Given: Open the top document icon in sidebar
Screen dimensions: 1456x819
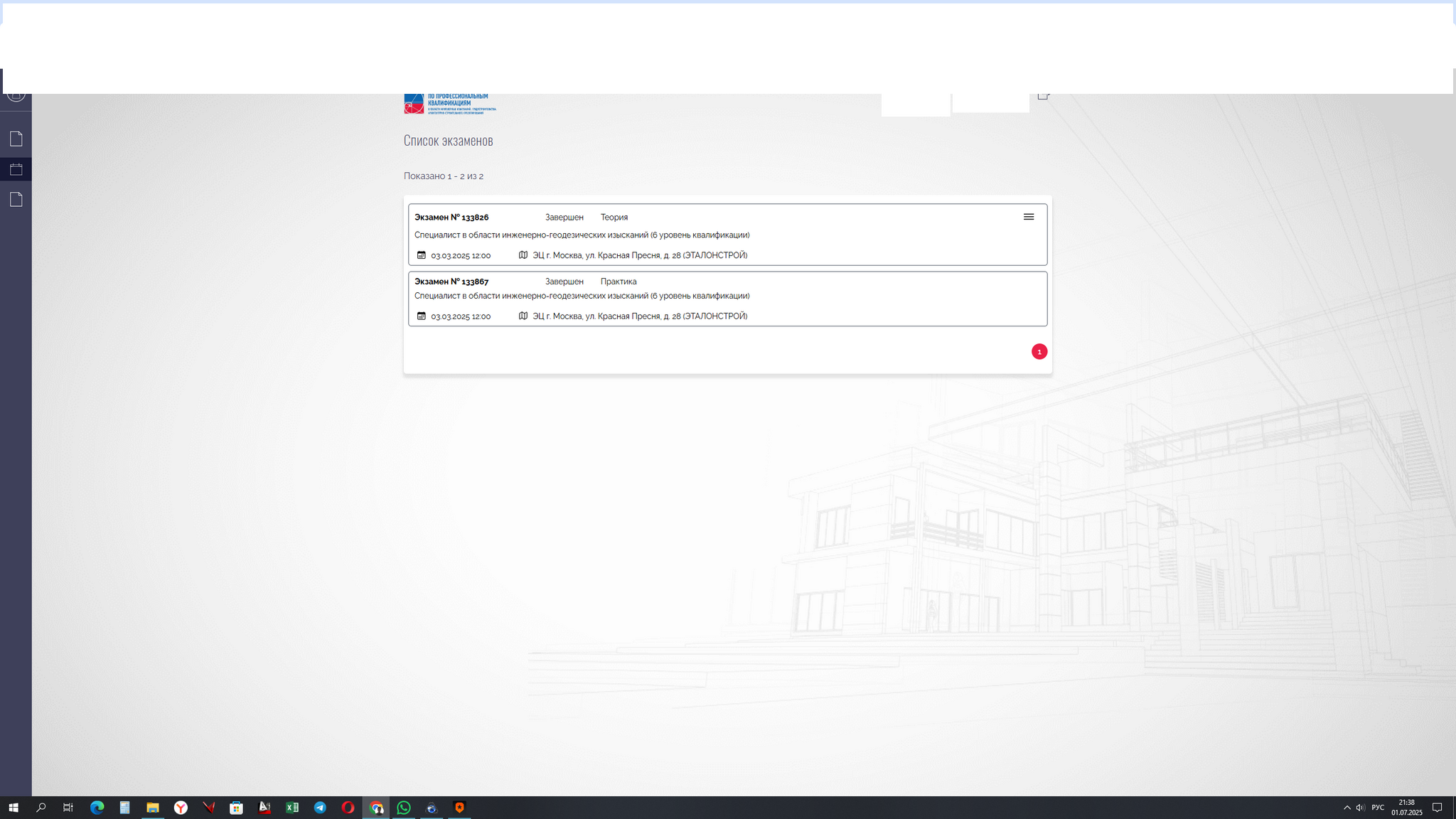Looking at the screenshot, I should pyautogui.click(x=16, y=139).
